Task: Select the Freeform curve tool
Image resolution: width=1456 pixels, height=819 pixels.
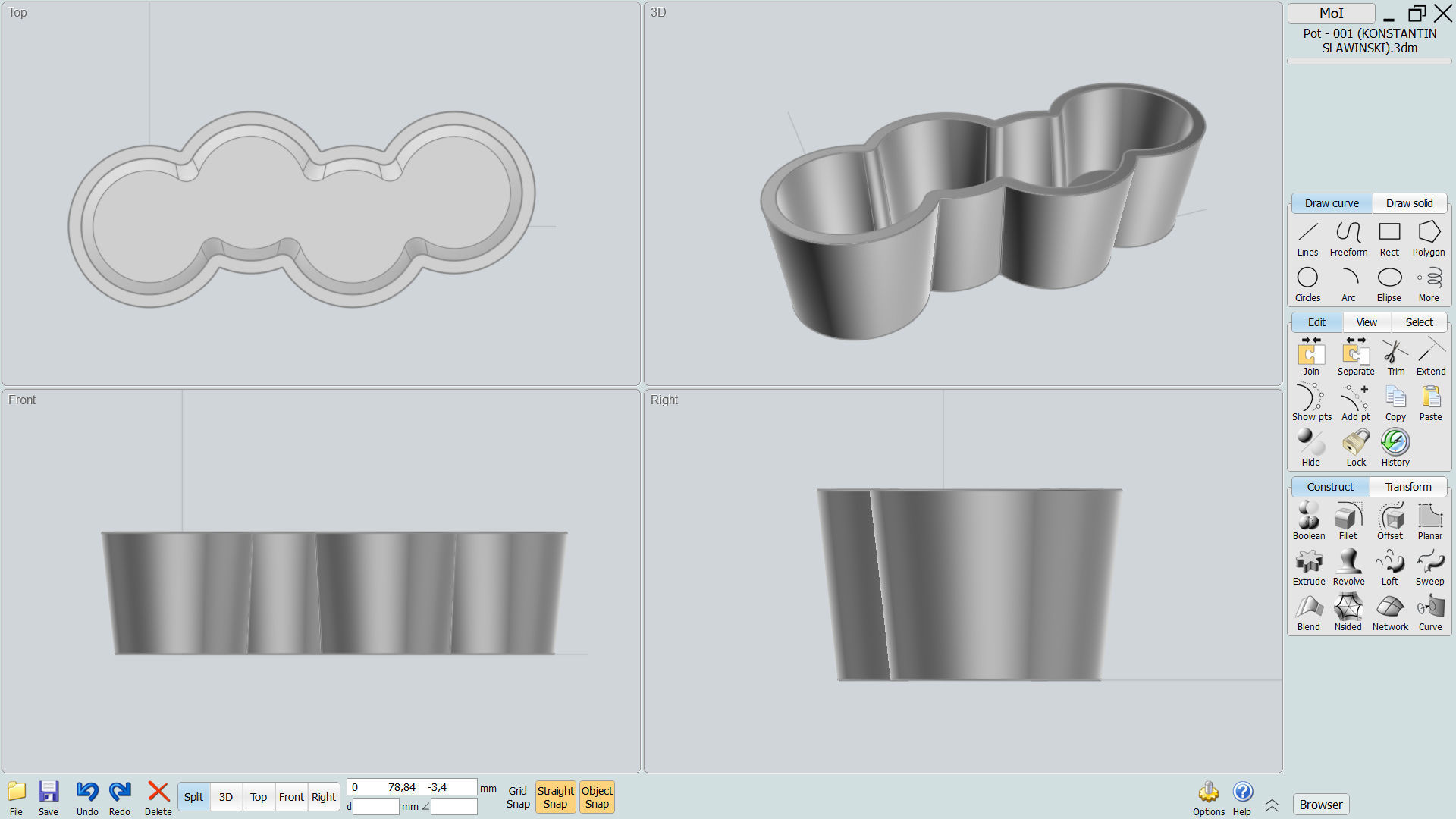Action: coord(1348,239)
